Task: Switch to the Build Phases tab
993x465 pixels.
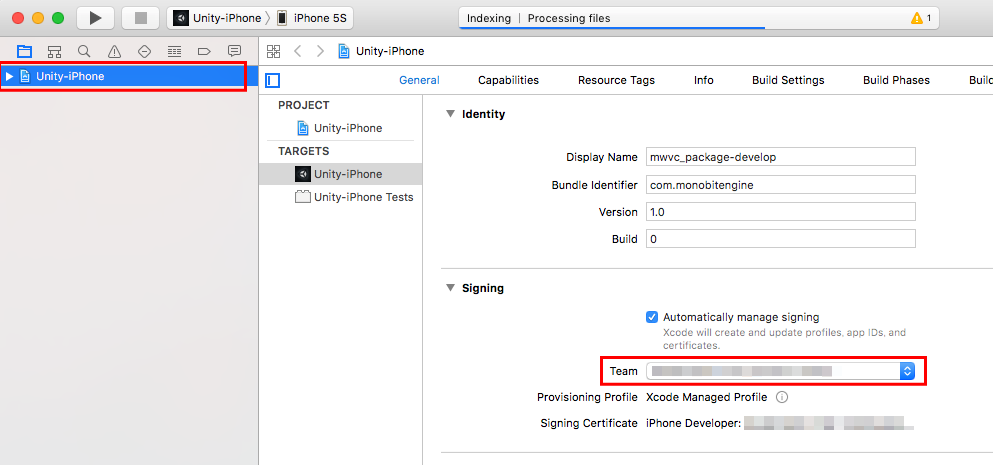Action: tap(896, 80)
